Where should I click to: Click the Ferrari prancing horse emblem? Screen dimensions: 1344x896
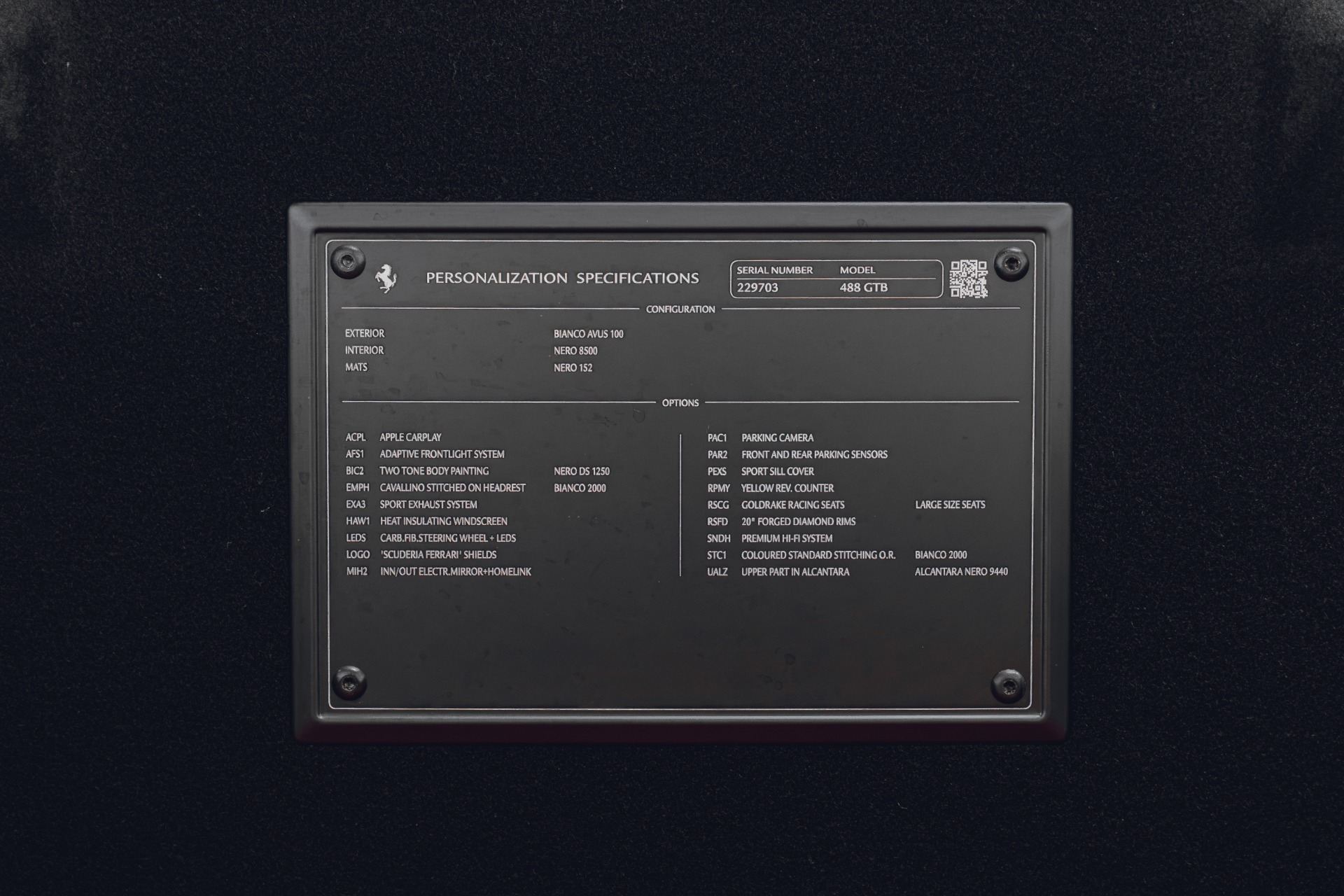tap(386, 278)
